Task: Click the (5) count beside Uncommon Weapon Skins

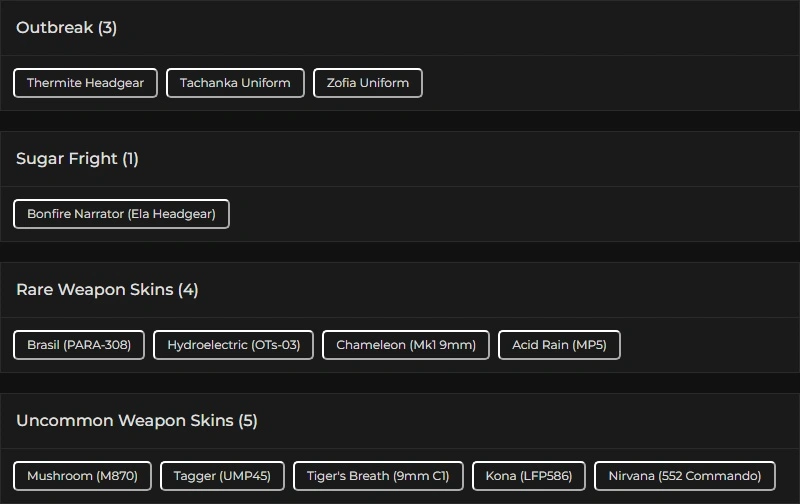Action: (x=248, y=421)
